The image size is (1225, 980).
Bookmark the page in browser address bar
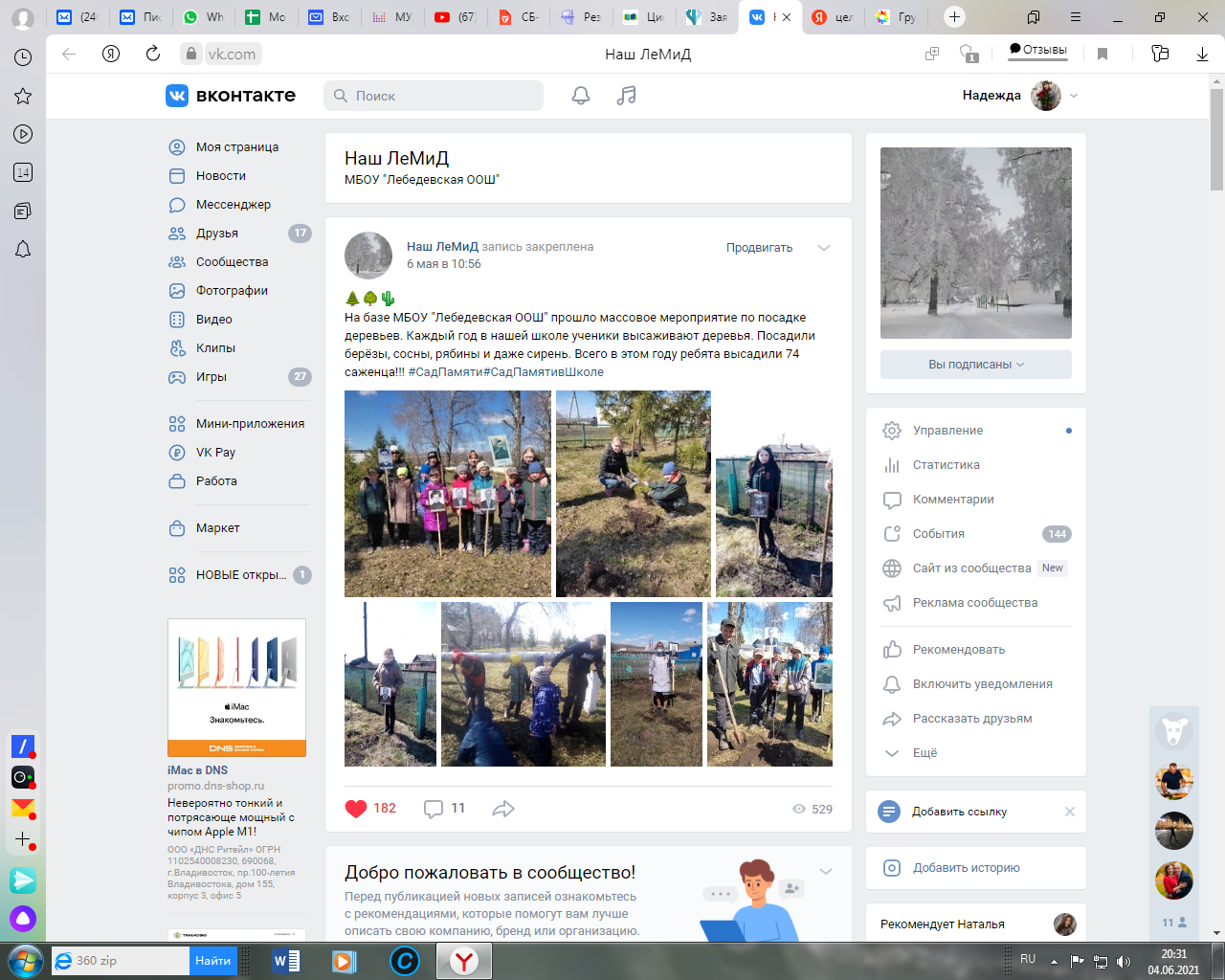pyautogui.click(x=1102, y=55)
